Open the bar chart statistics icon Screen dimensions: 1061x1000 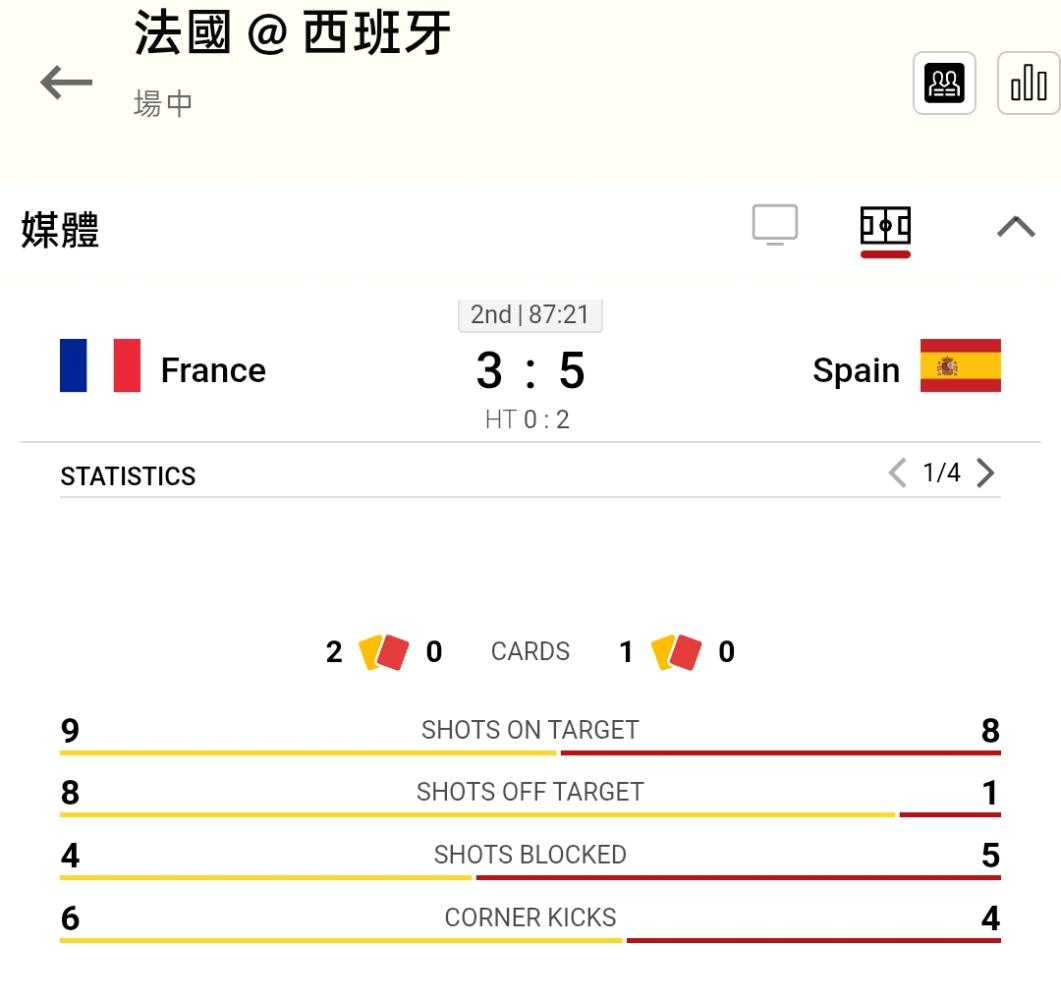coord(1029,83)
